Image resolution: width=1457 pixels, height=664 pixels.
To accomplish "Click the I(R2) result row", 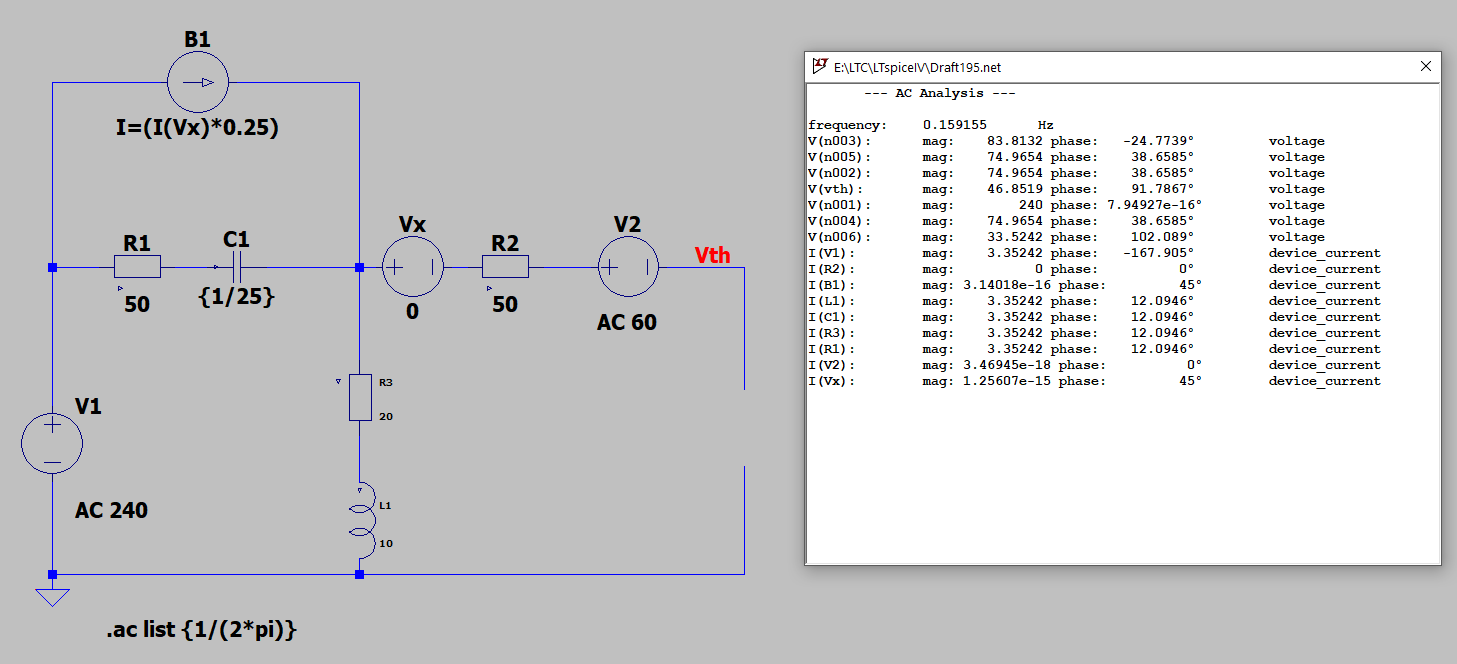I will coord(1094,269).
